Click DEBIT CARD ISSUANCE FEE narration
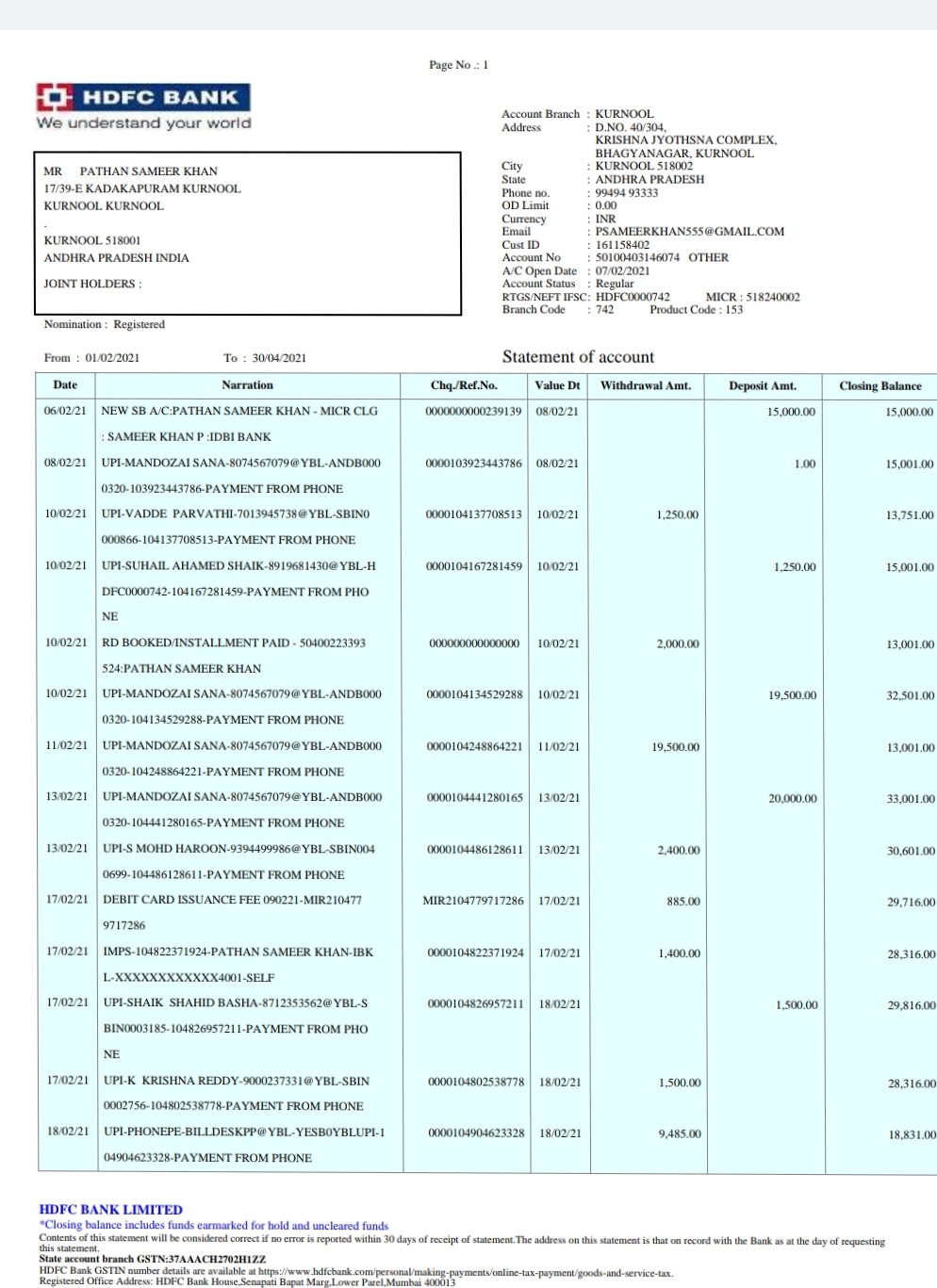The image size is (937, 1288). tap(232, 912)
